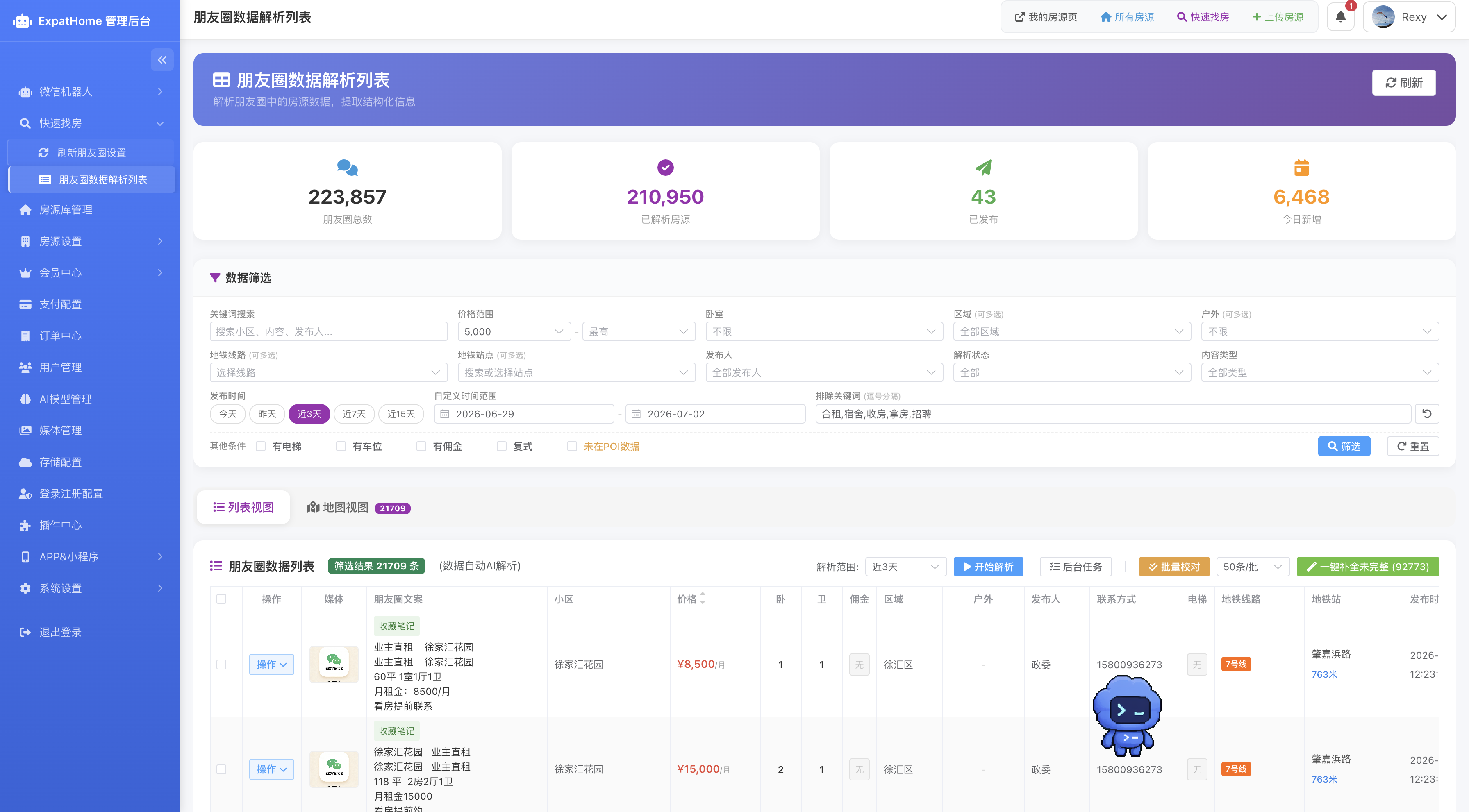Click the ExpatHome robot logo icon
The image size is (1469, 812).
(22, 21)
